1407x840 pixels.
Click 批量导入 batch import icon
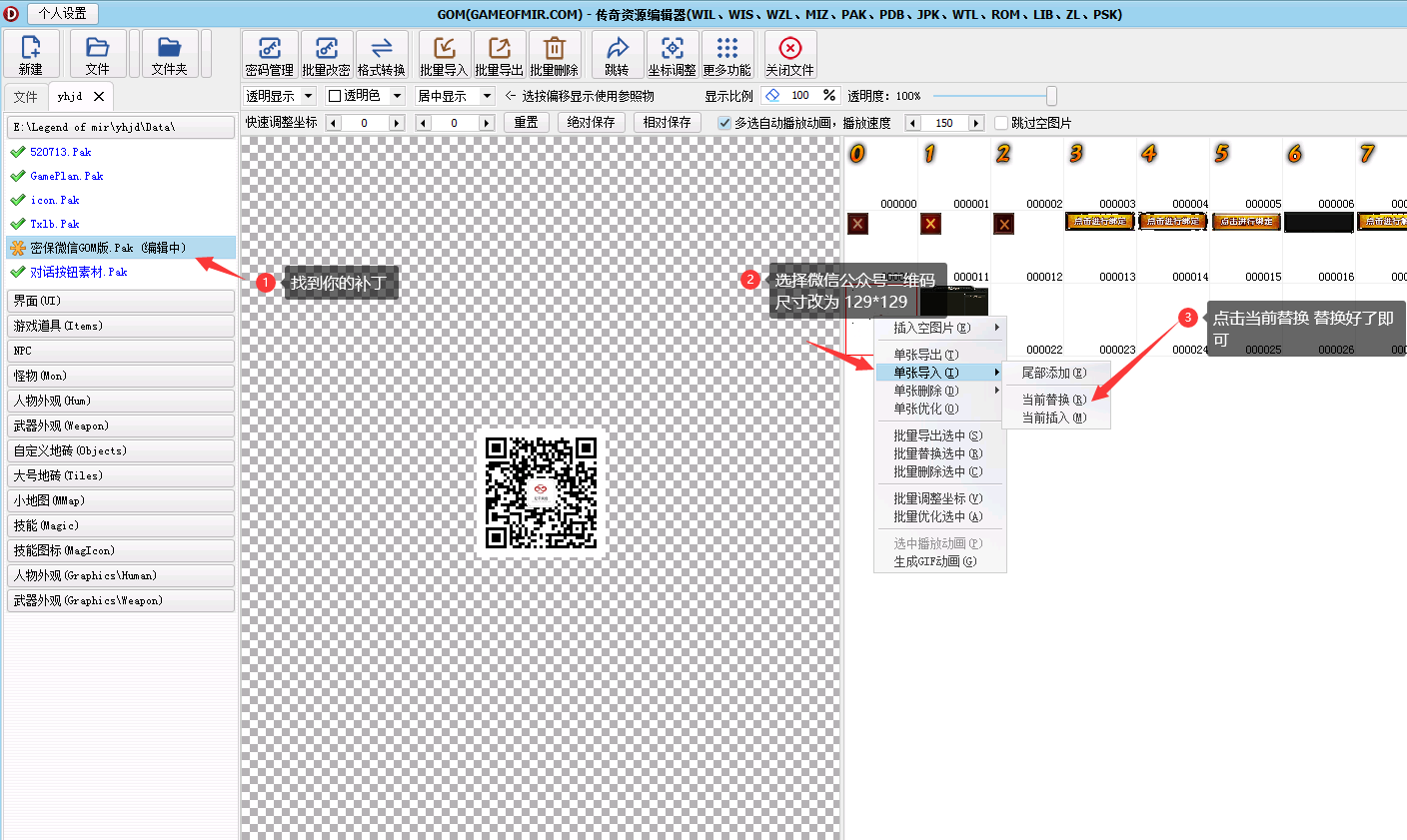tap(444, 54)
